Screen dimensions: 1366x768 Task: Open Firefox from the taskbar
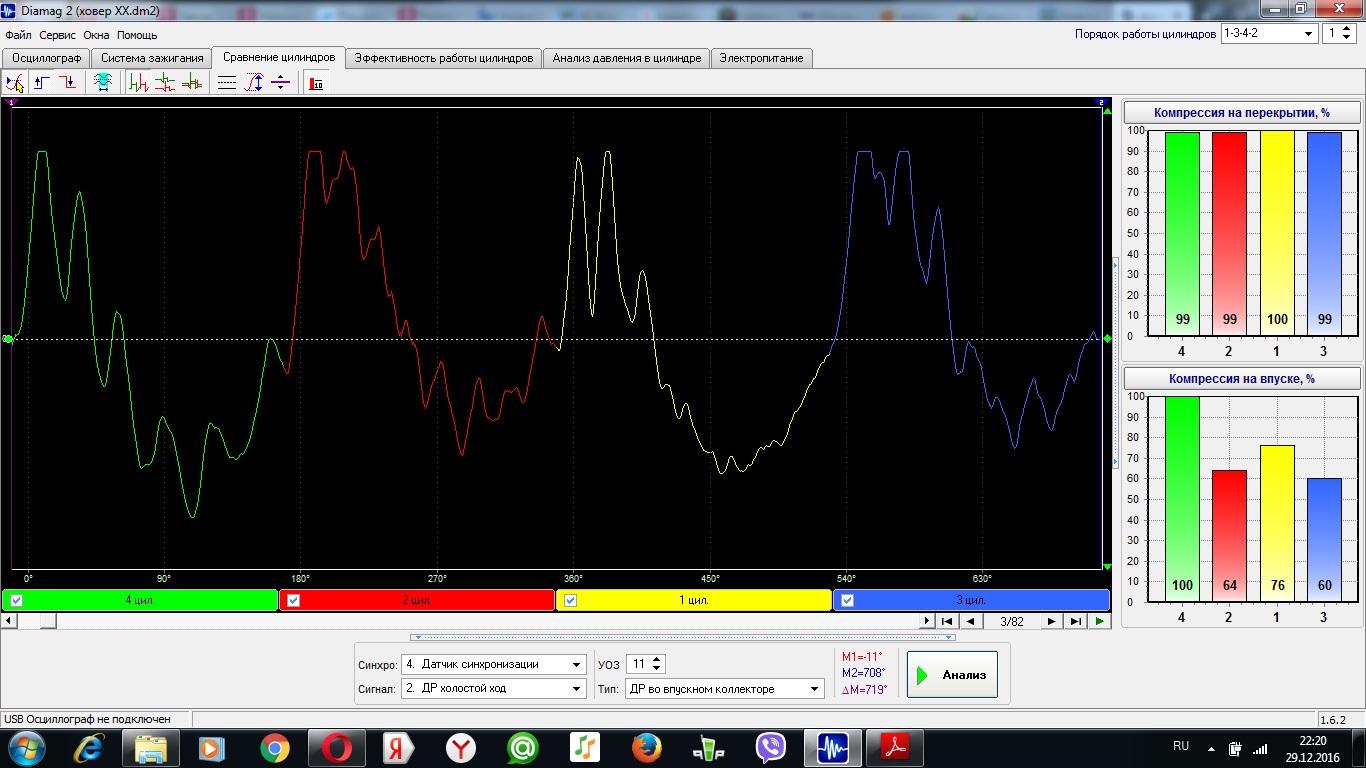click(x=647, y=747)
